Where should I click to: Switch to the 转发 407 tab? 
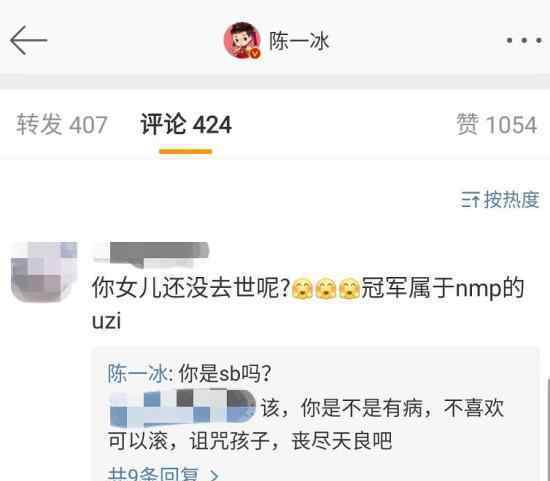(x=62, y=125)
